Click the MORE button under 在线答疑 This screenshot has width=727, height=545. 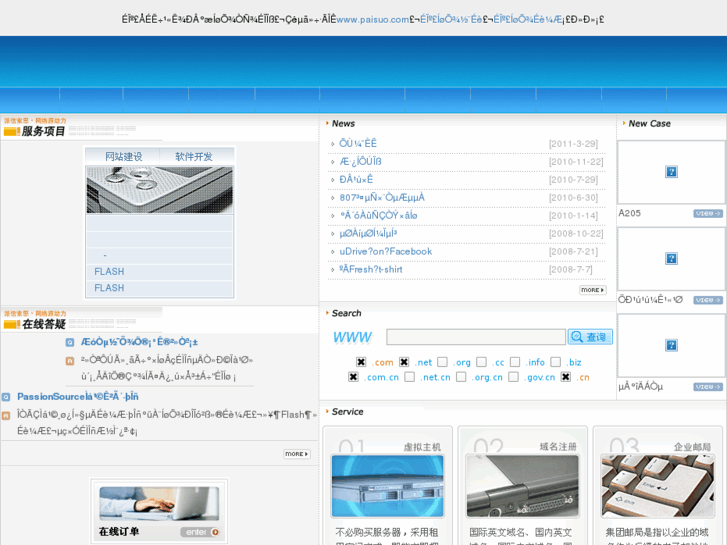tap(297, 454)
